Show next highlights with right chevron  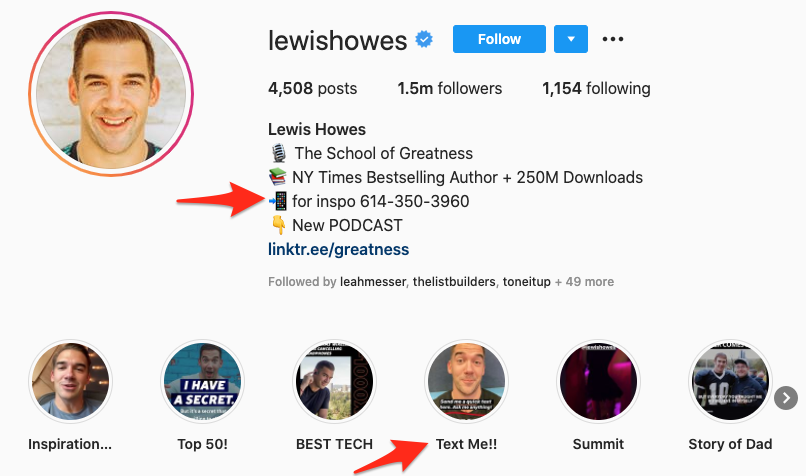click(x=786, y=398)
